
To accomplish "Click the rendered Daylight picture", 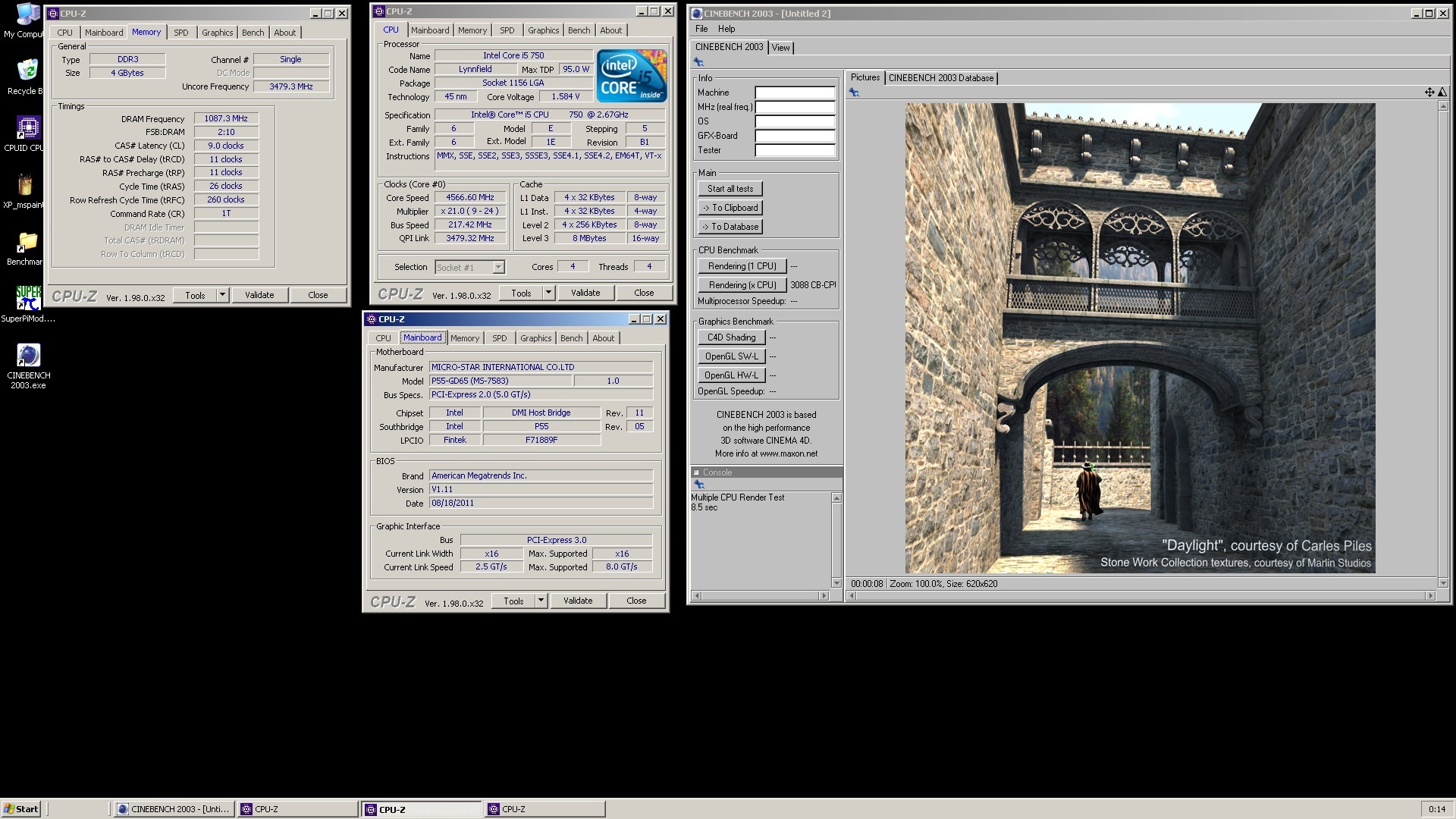I will (x=1140, y=338).
